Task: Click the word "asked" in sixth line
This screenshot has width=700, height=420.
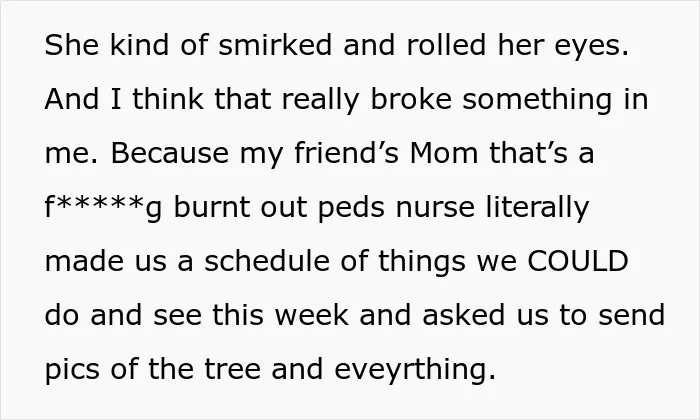Action: [464, 315]
